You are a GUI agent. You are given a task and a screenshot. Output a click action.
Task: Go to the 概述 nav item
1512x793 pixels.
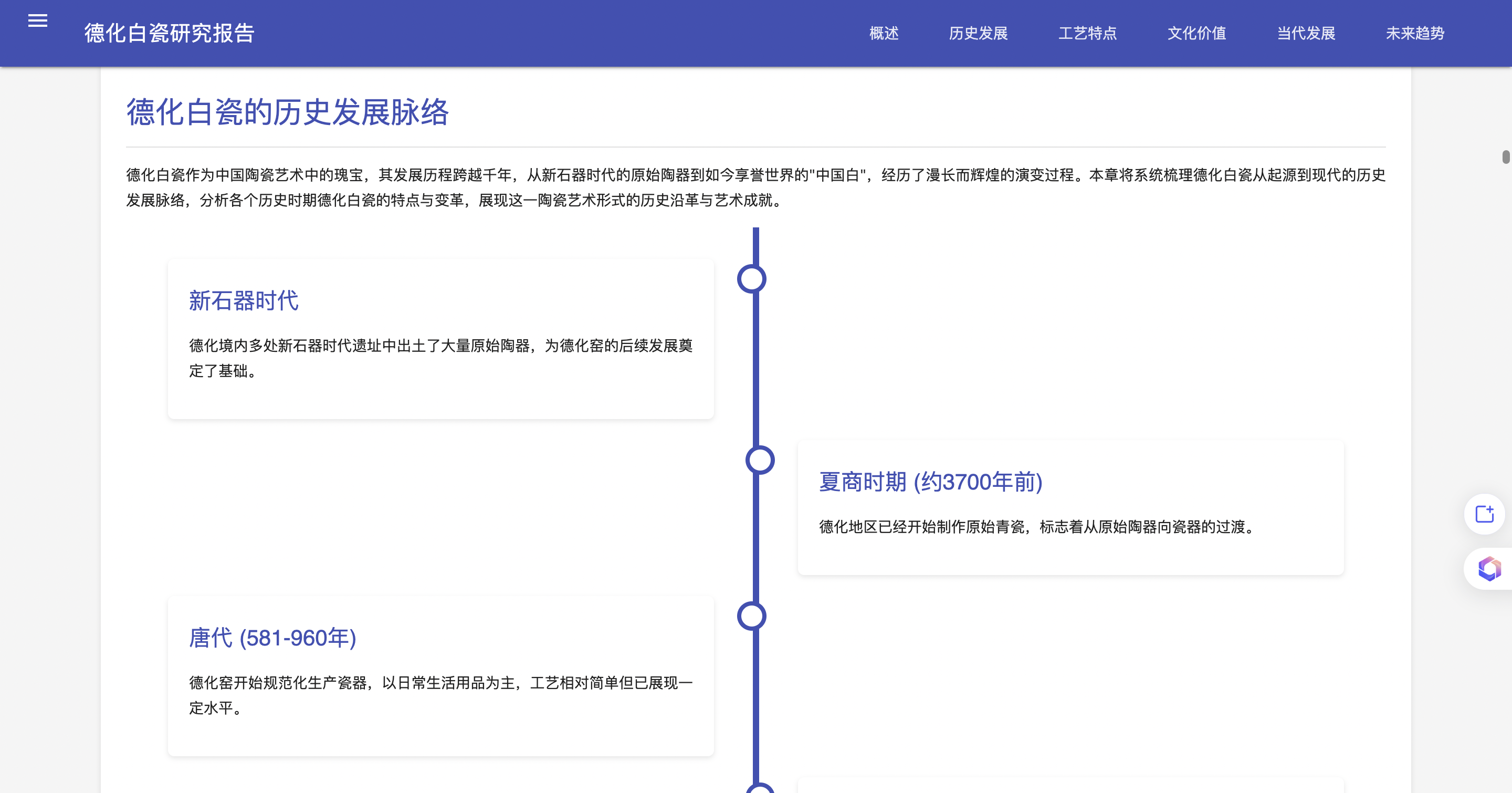tap(884, 34)
